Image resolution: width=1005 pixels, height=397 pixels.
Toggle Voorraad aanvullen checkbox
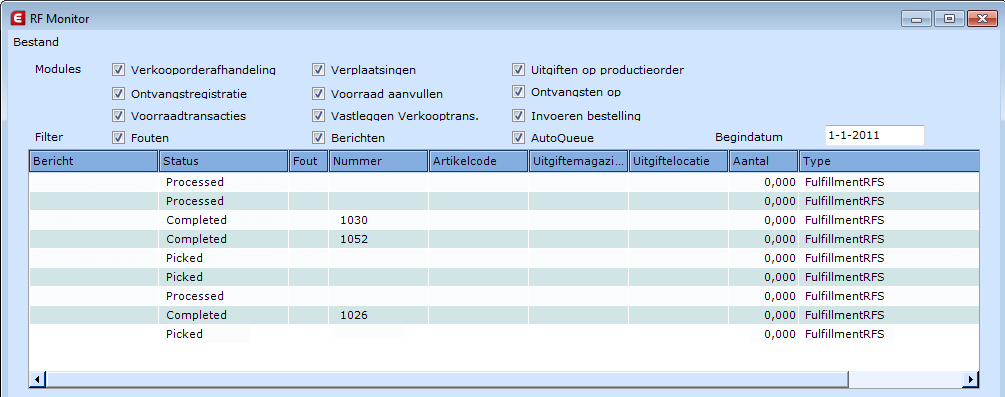(319, 94)
